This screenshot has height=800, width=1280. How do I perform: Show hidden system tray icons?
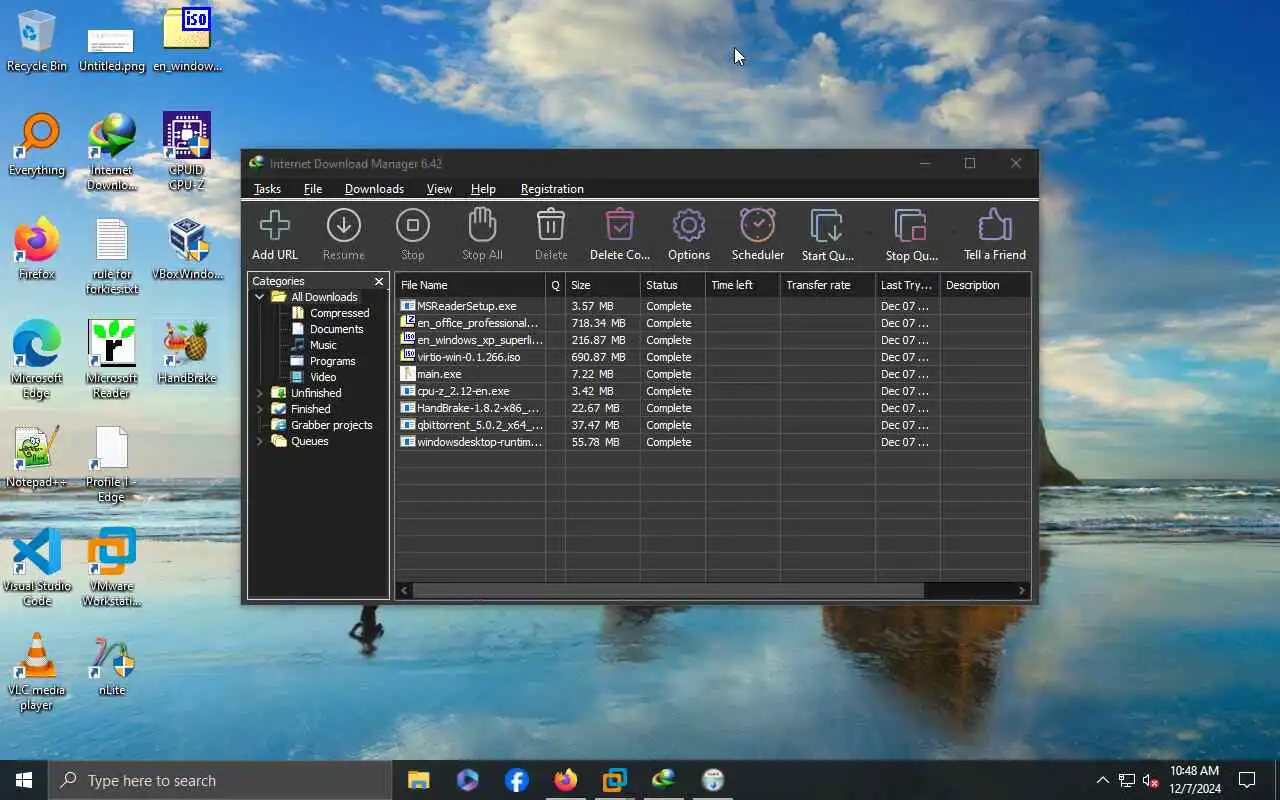click(x=1102, y=780)
